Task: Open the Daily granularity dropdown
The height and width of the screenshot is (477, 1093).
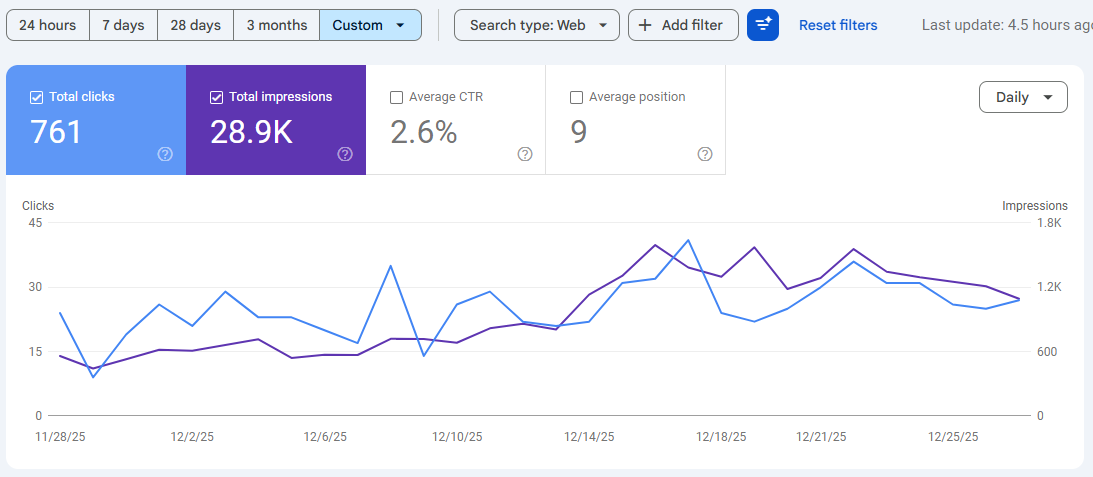Action: coord(1023,97)
